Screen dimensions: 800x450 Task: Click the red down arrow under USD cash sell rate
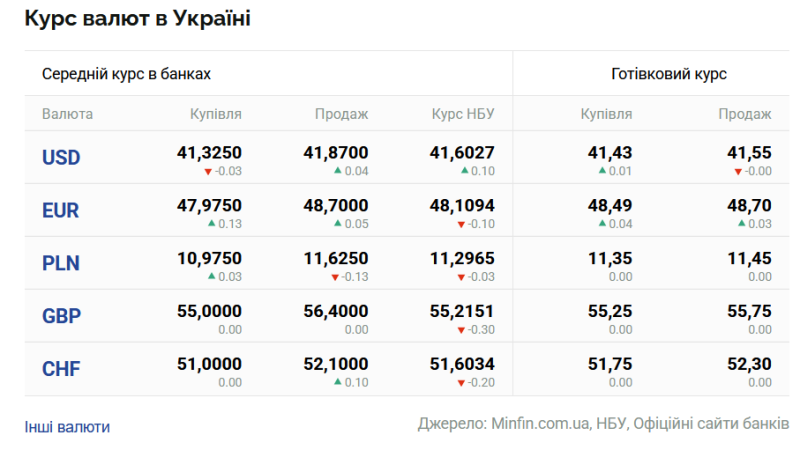pos(738,172)
